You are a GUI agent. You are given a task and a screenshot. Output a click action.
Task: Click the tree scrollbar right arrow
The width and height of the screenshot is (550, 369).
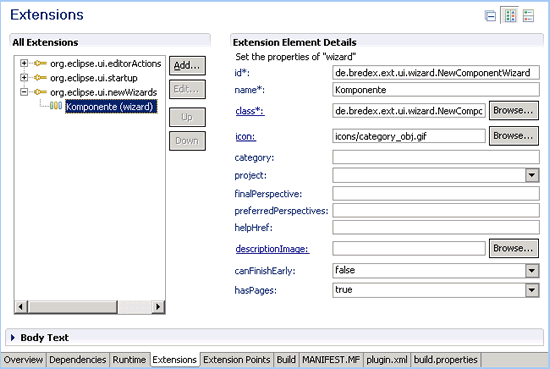pyautogui.click(x=158, y=307)
